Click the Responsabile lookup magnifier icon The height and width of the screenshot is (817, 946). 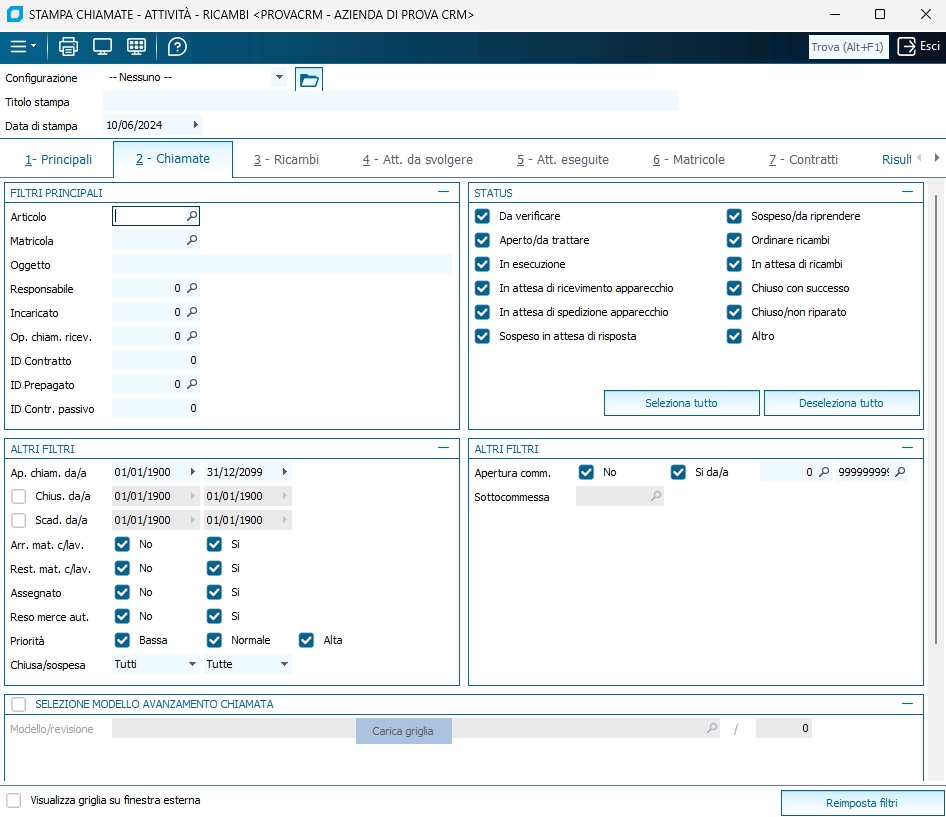(x=192, y=288)
